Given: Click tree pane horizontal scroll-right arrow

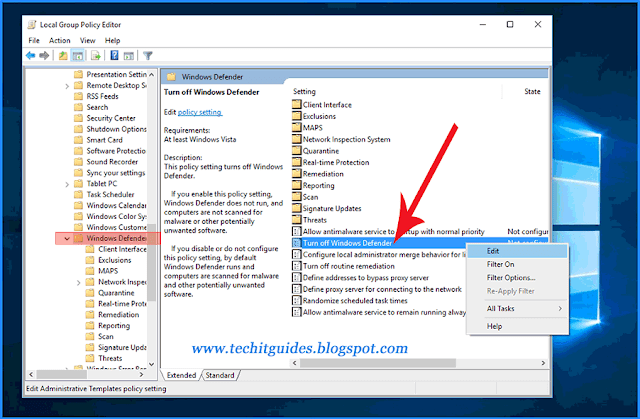Looking at the screenshot, I should coord(141,374).
